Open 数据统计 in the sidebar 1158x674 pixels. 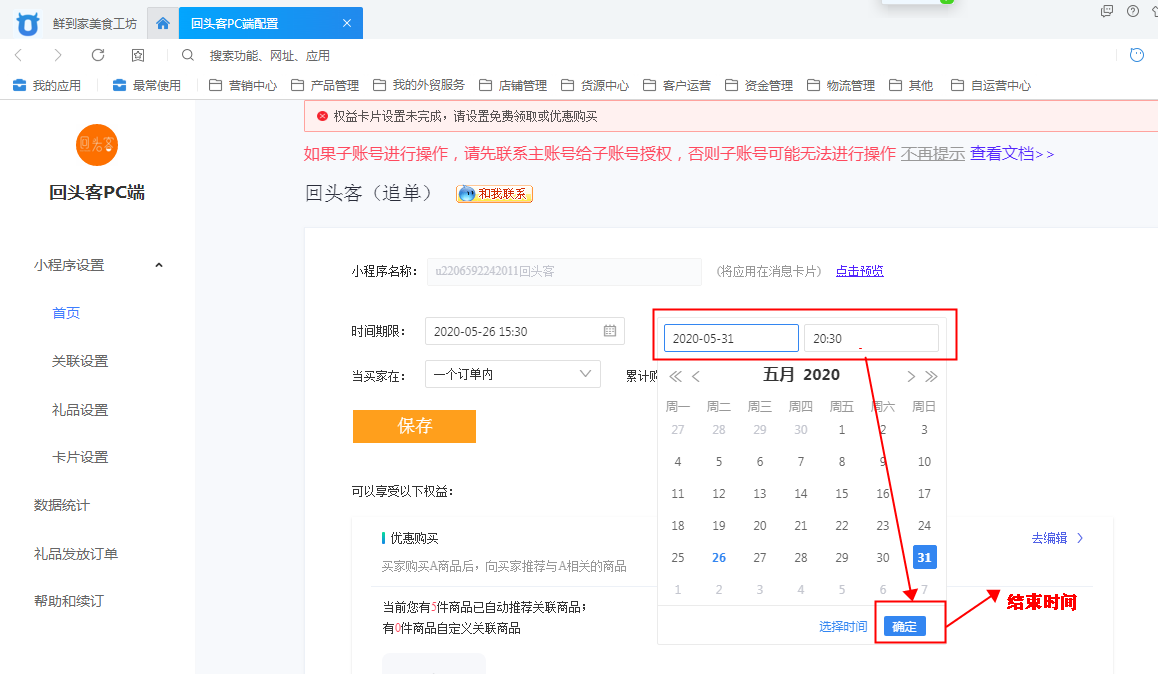click(61, 505)
